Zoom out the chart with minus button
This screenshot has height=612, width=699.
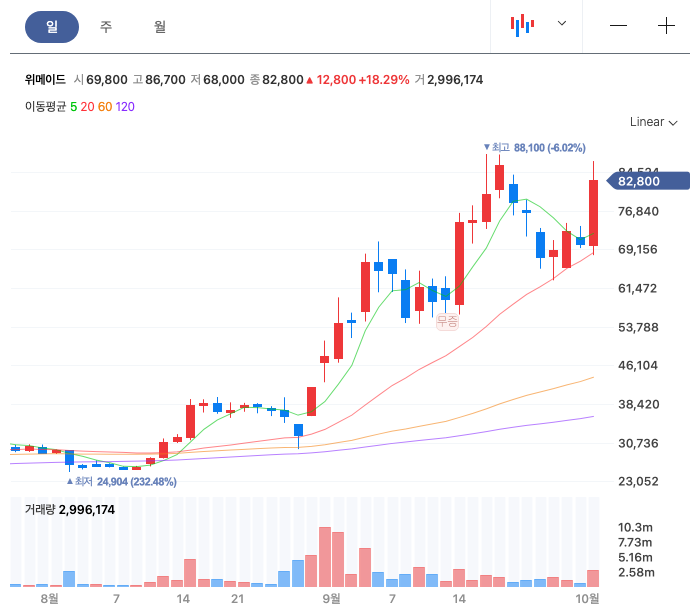618,25
